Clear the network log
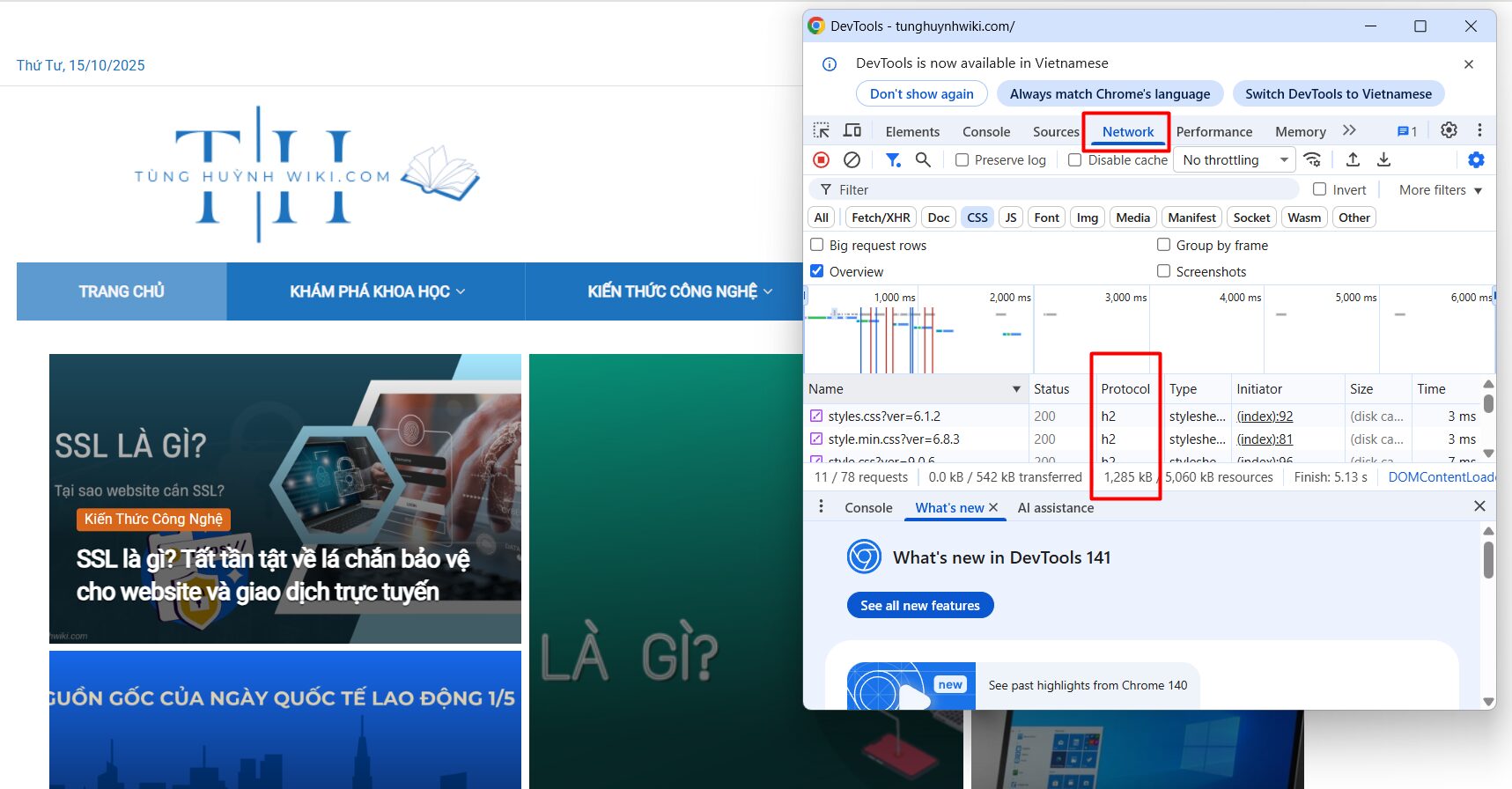 852,159
